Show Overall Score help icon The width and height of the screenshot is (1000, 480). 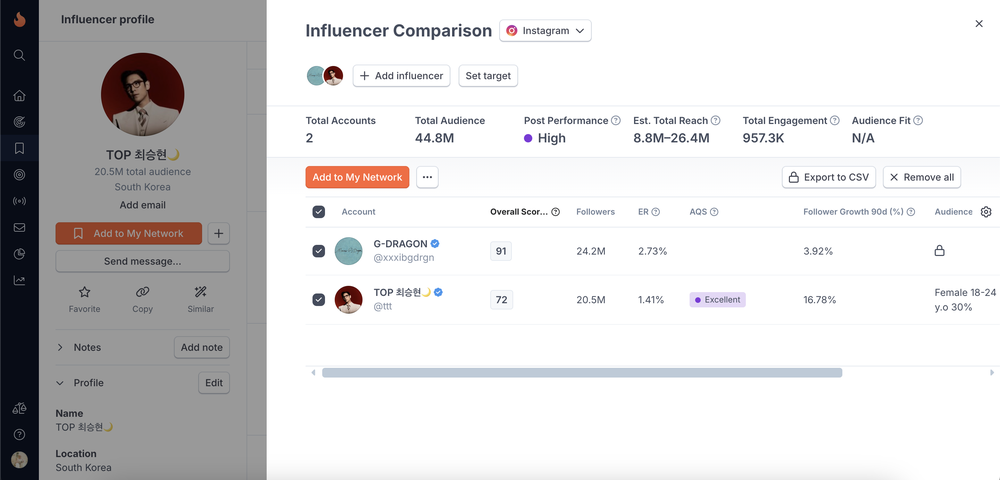[555, 212]
